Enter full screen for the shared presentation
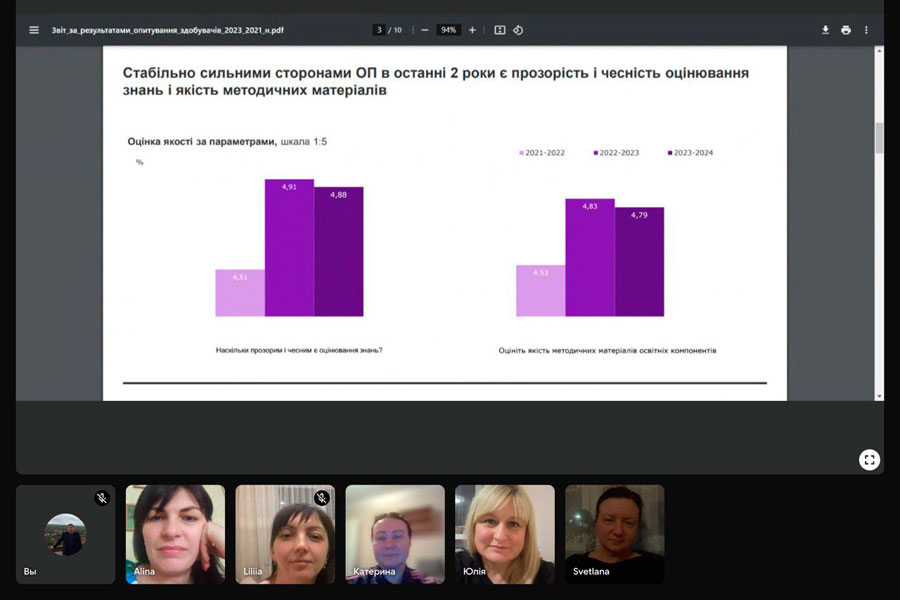 point(870,459)
